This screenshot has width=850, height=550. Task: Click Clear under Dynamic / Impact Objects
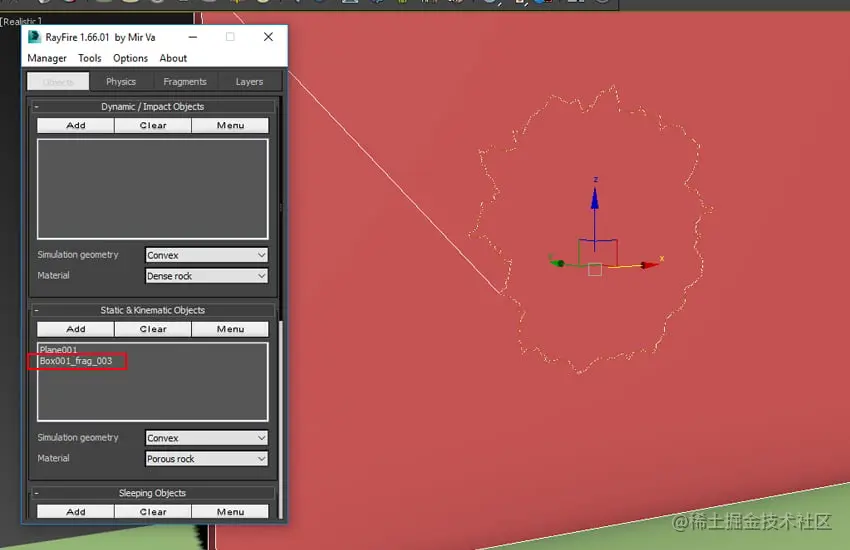(153, 125)
